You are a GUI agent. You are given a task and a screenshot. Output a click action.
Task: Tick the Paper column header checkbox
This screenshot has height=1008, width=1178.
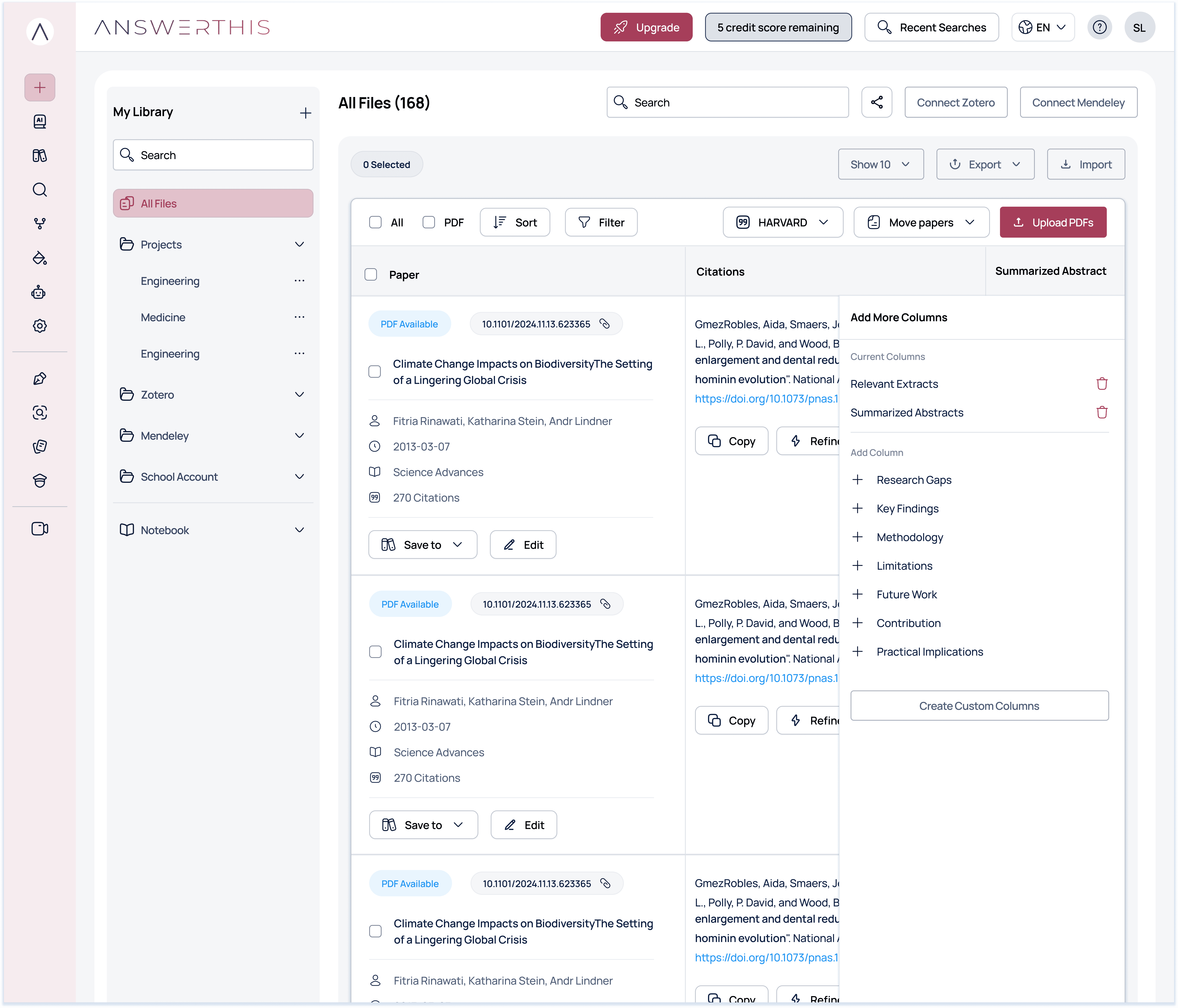[371, 275]
